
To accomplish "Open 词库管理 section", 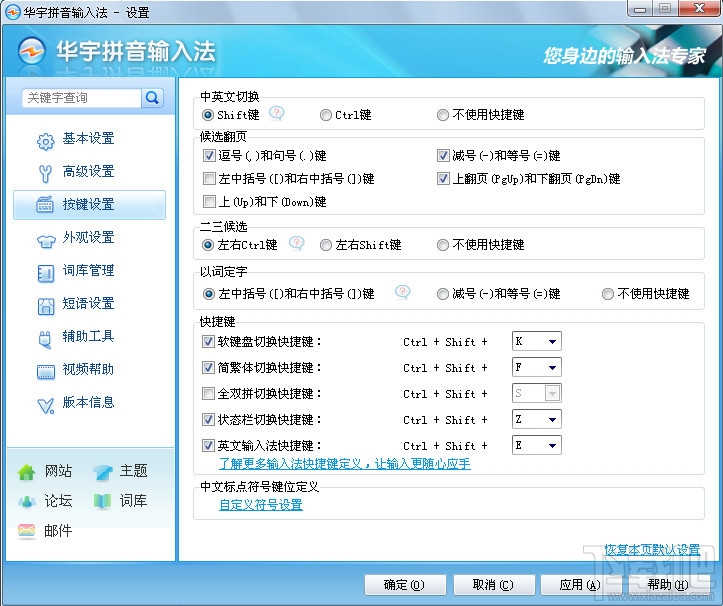I will (89, 271).
